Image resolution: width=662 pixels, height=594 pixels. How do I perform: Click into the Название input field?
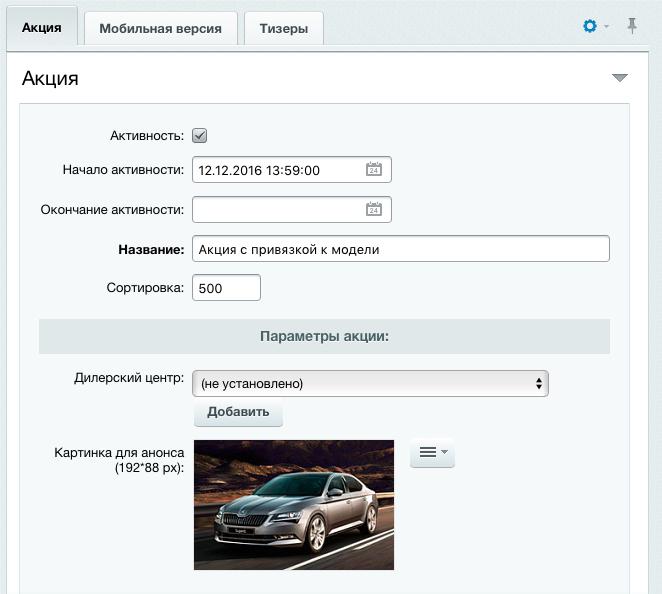click(401, 249)
